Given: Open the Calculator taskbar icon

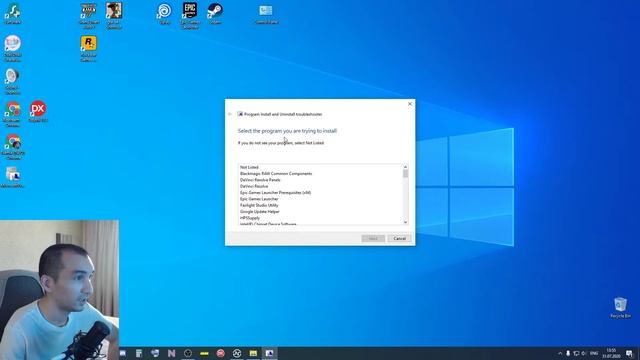Looking at the screenshot, I should (139, 353).
